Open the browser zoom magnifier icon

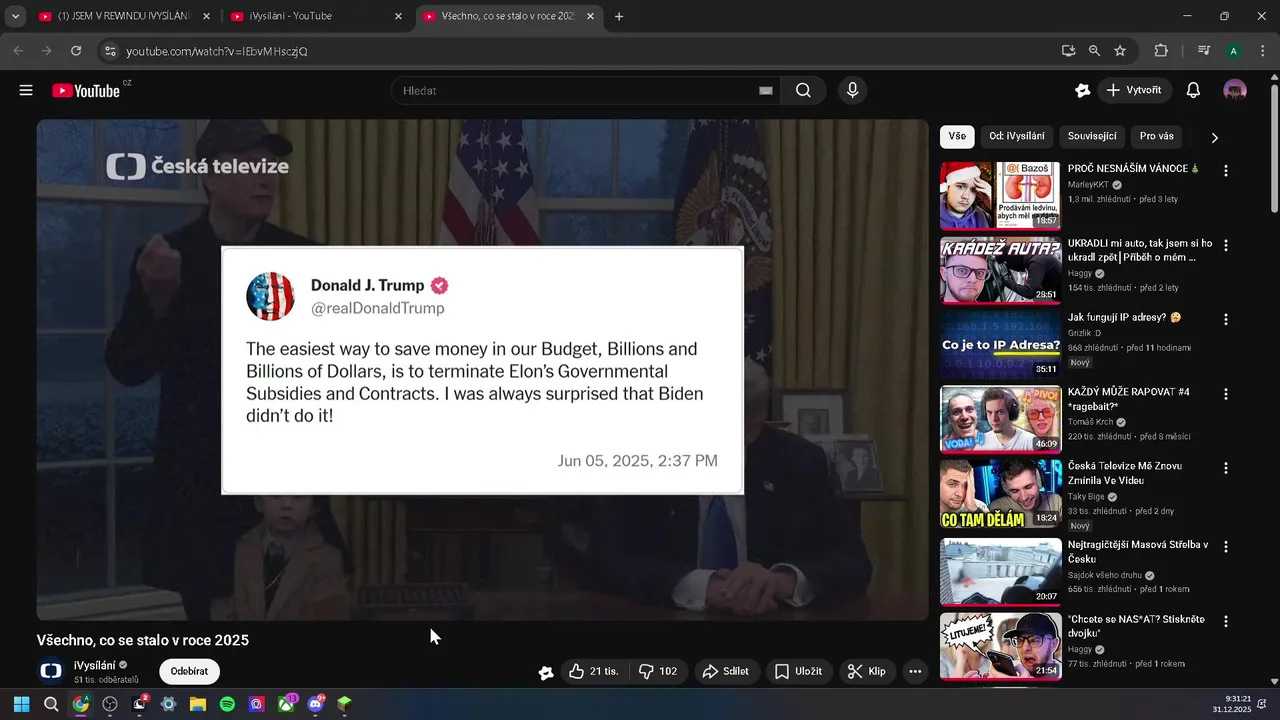coord(1094,51)
